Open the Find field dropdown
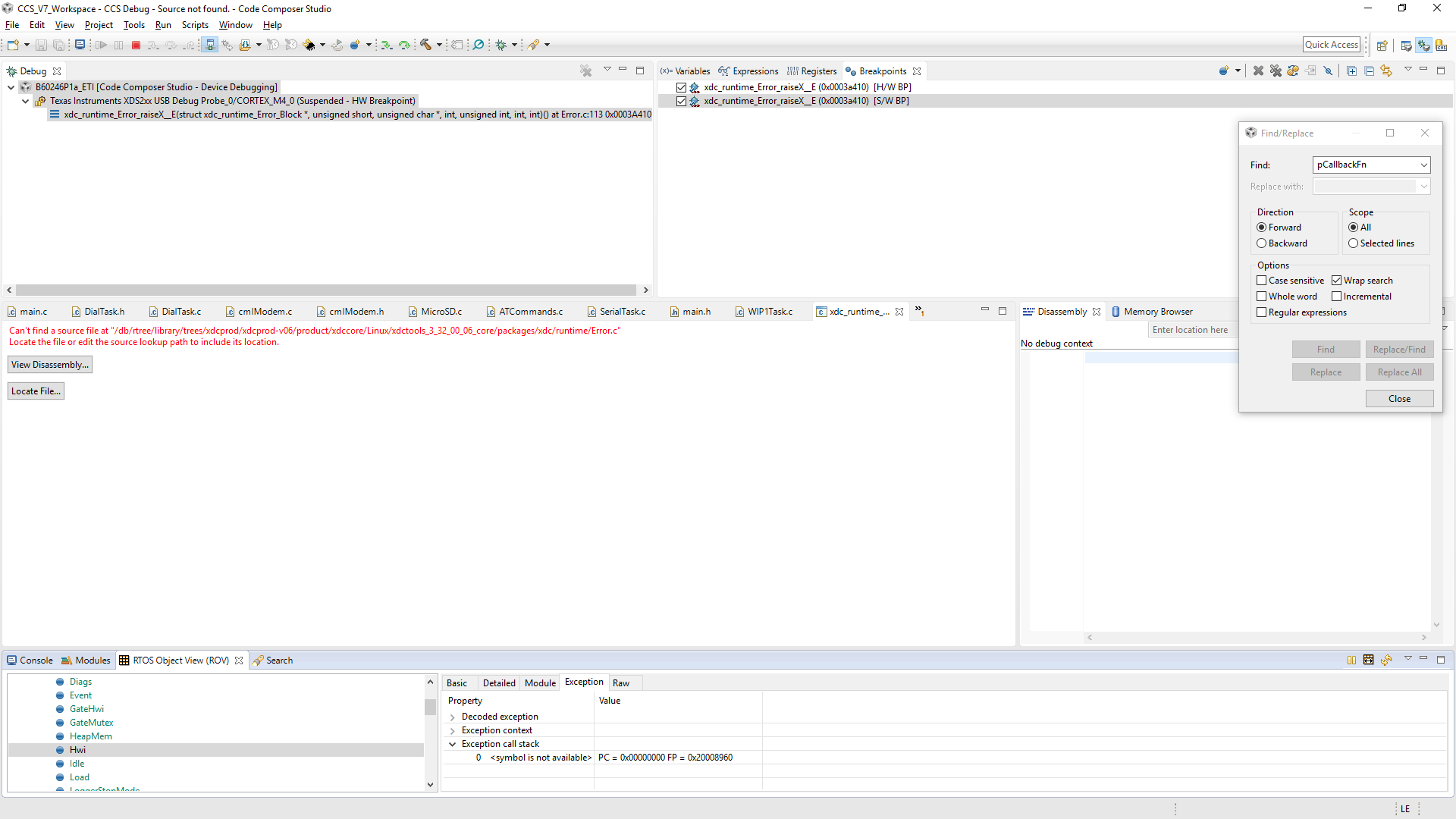This screenshot has width=1456, height=819. click(x=1423, y=165)
